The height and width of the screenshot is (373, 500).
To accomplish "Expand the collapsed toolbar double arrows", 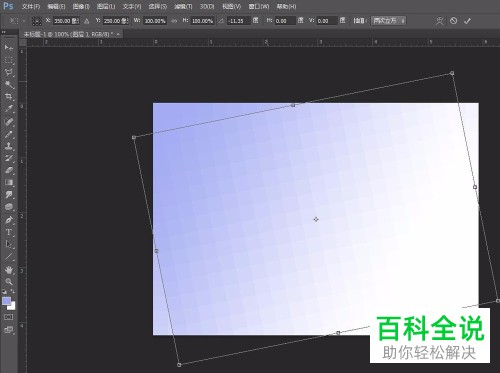I will pos(4,32).
